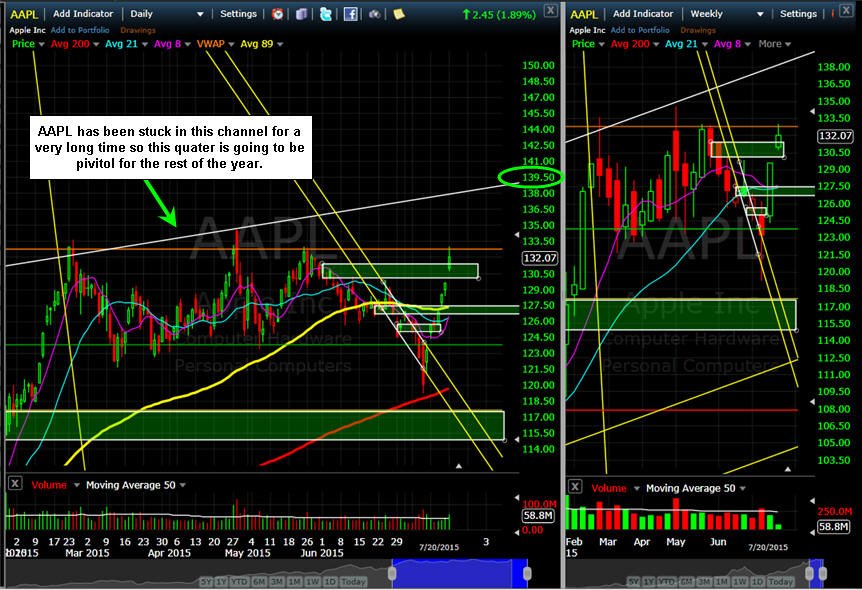862x590 pixels.
Task: Open Settings on the daily chart
Action: [x=238, y=14]
